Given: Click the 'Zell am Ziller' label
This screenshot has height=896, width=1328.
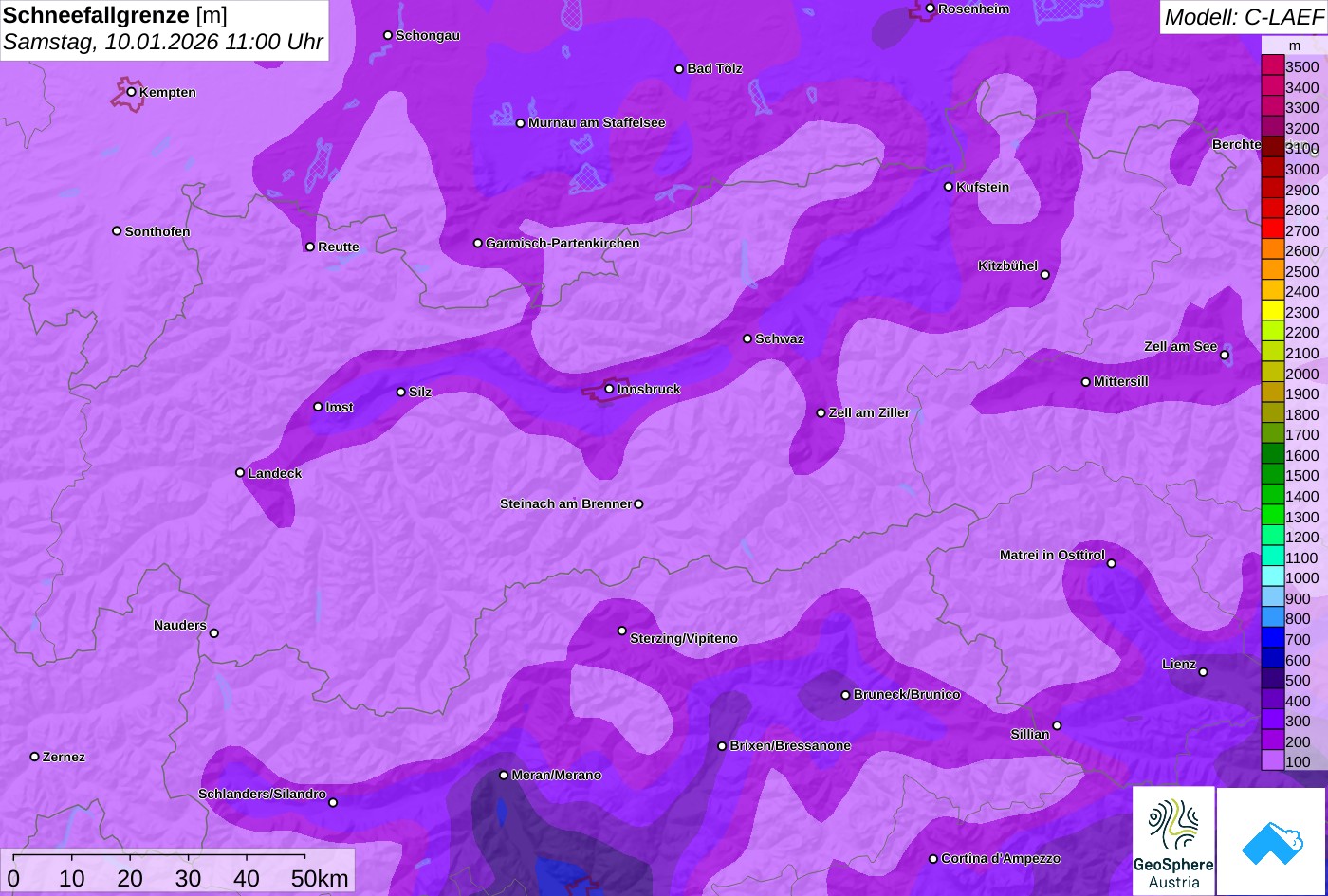Looking at the screenshot, I should coord(869,412).
